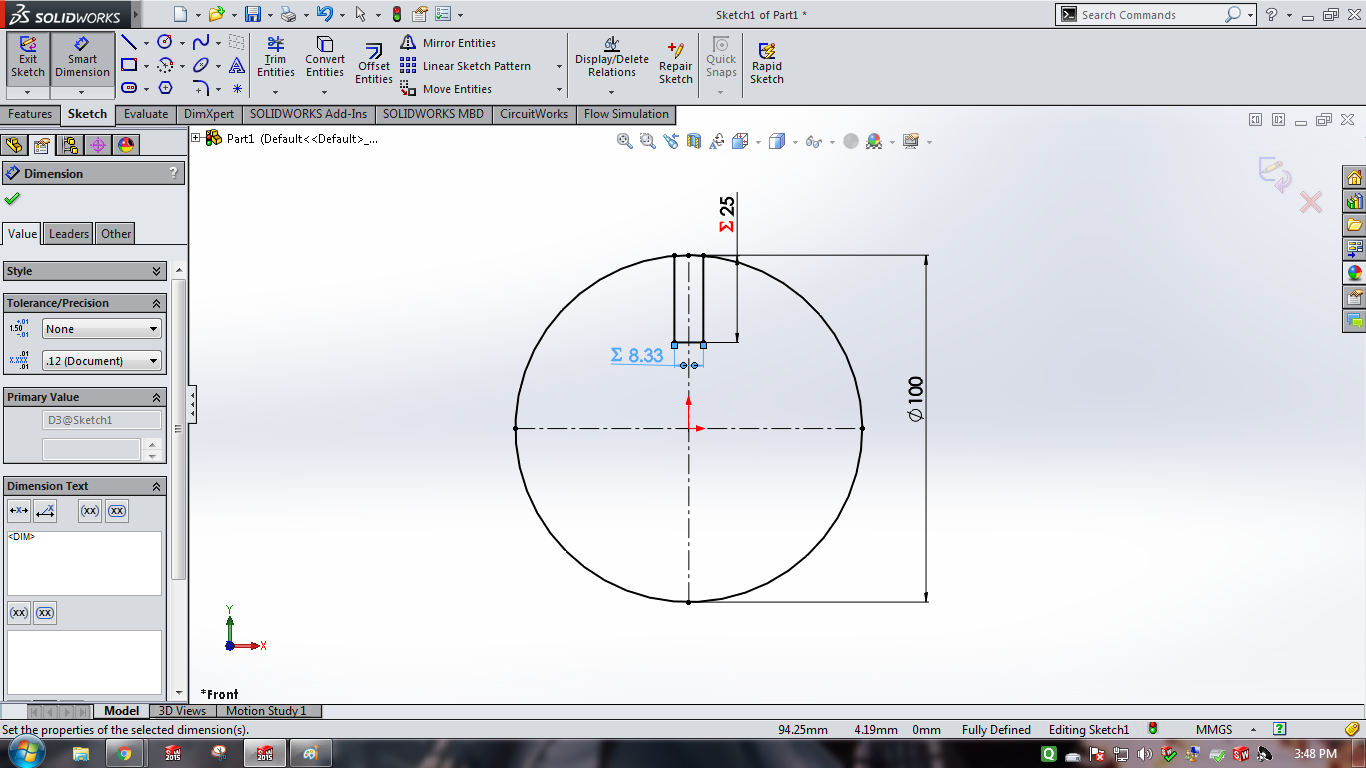Create a new document from toolbar
Viewport: 1366px width, 768px height.
(x=180, y=14)
